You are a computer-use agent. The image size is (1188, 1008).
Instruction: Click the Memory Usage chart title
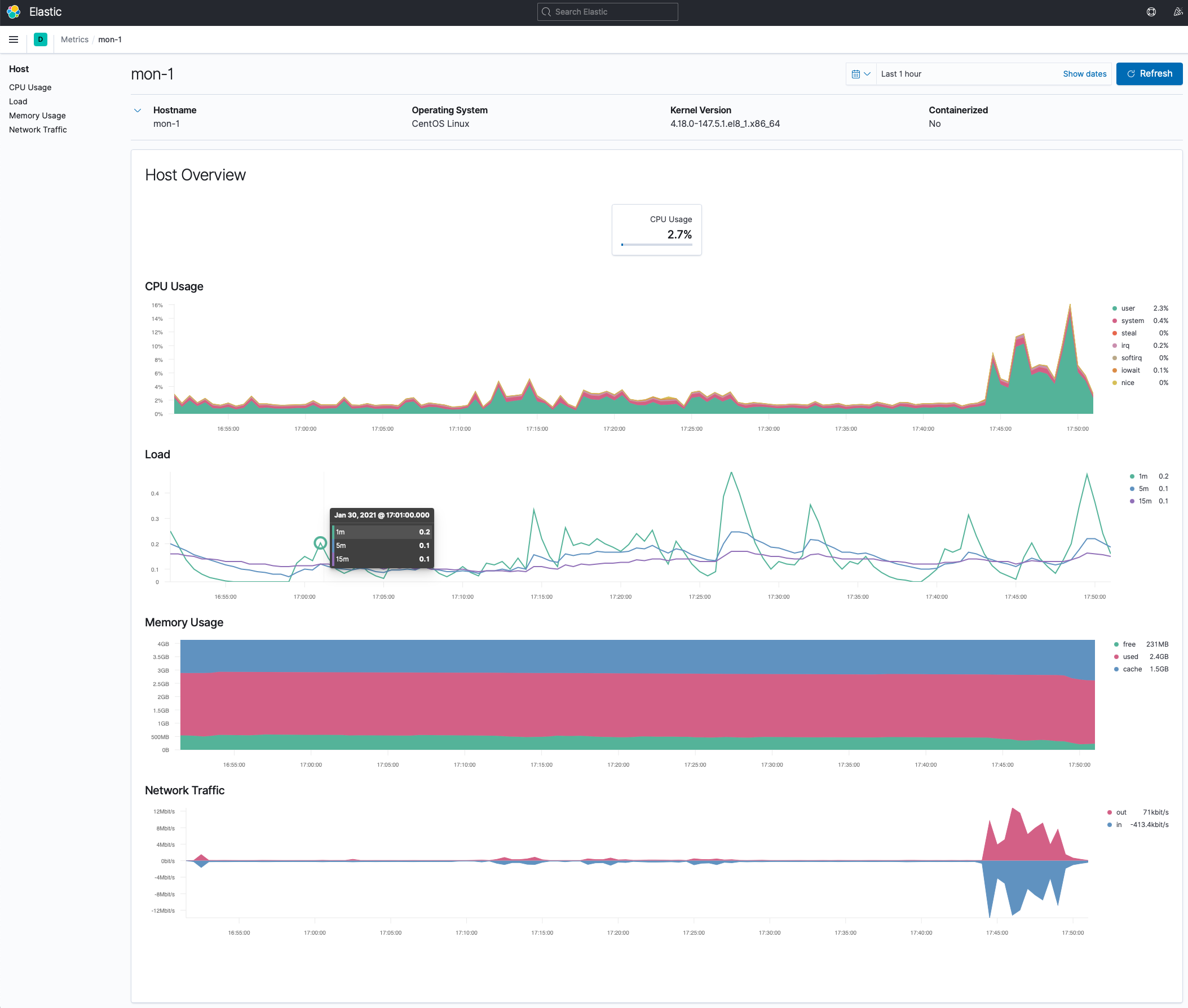(x=184, y=622)
